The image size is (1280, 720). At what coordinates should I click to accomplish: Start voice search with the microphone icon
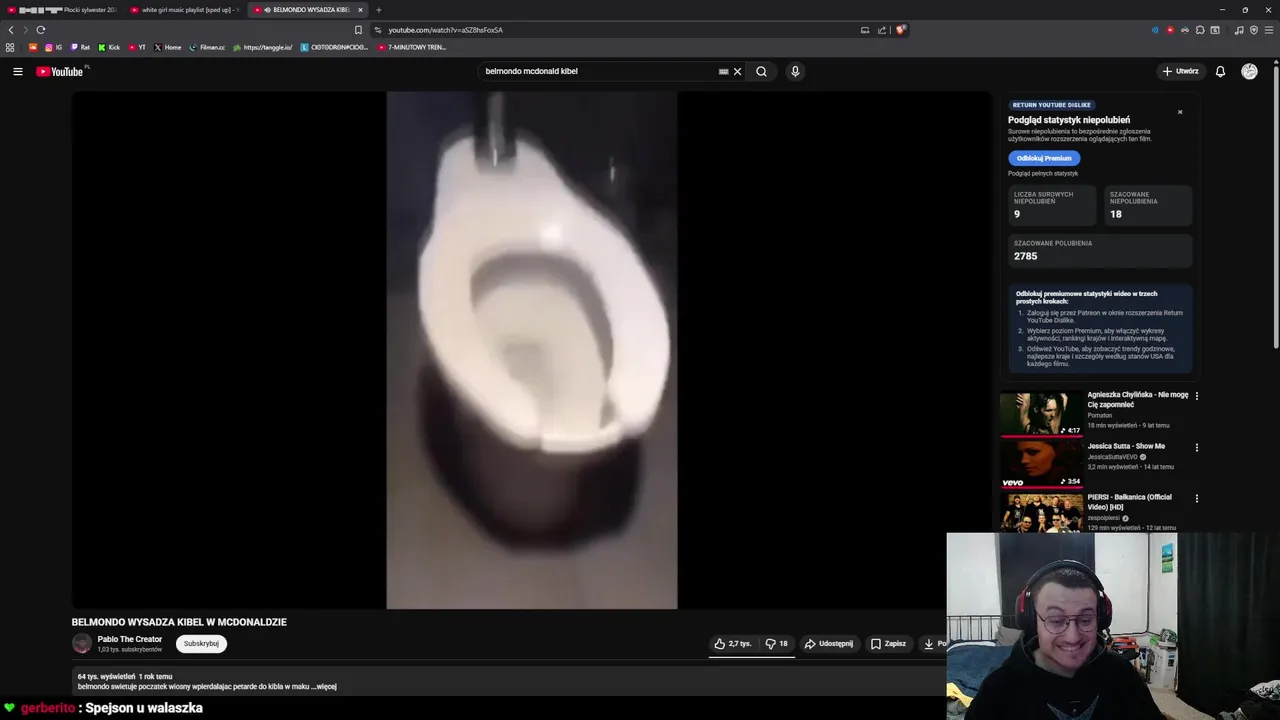pyautogui.click(x=795, y=71)
